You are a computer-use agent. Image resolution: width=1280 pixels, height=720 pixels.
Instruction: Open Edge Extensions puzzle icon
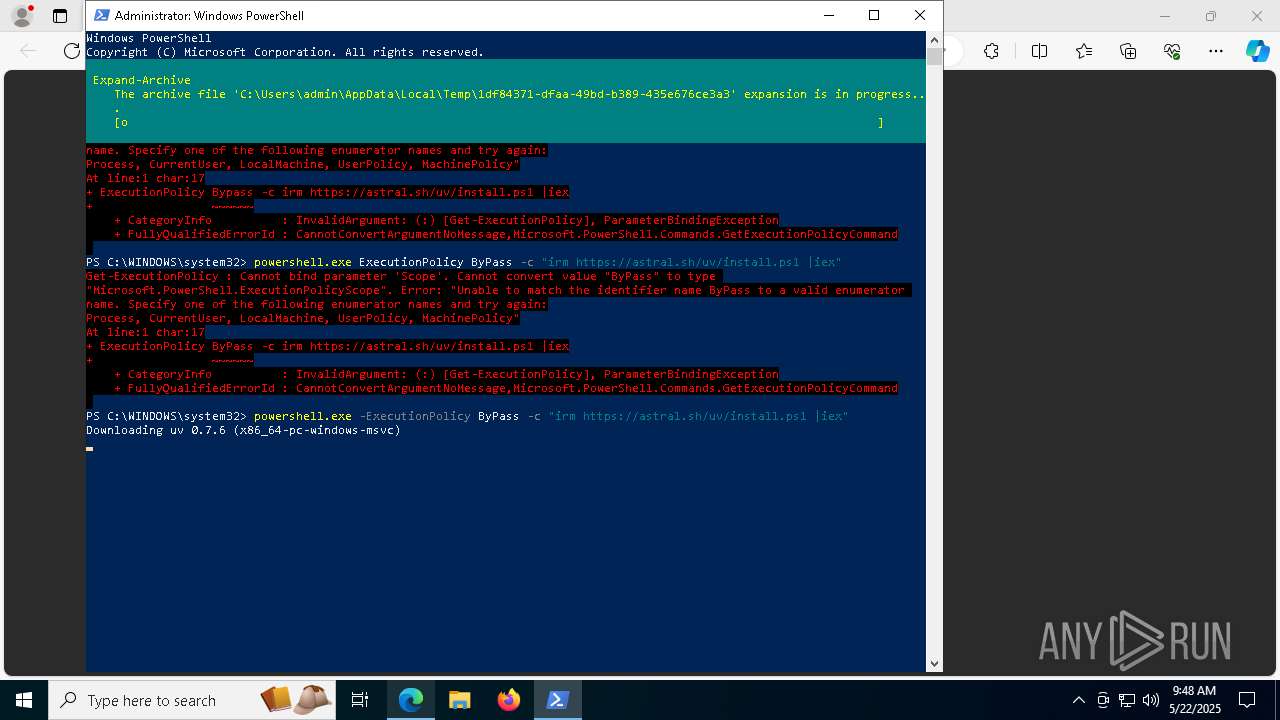[991, 51]
